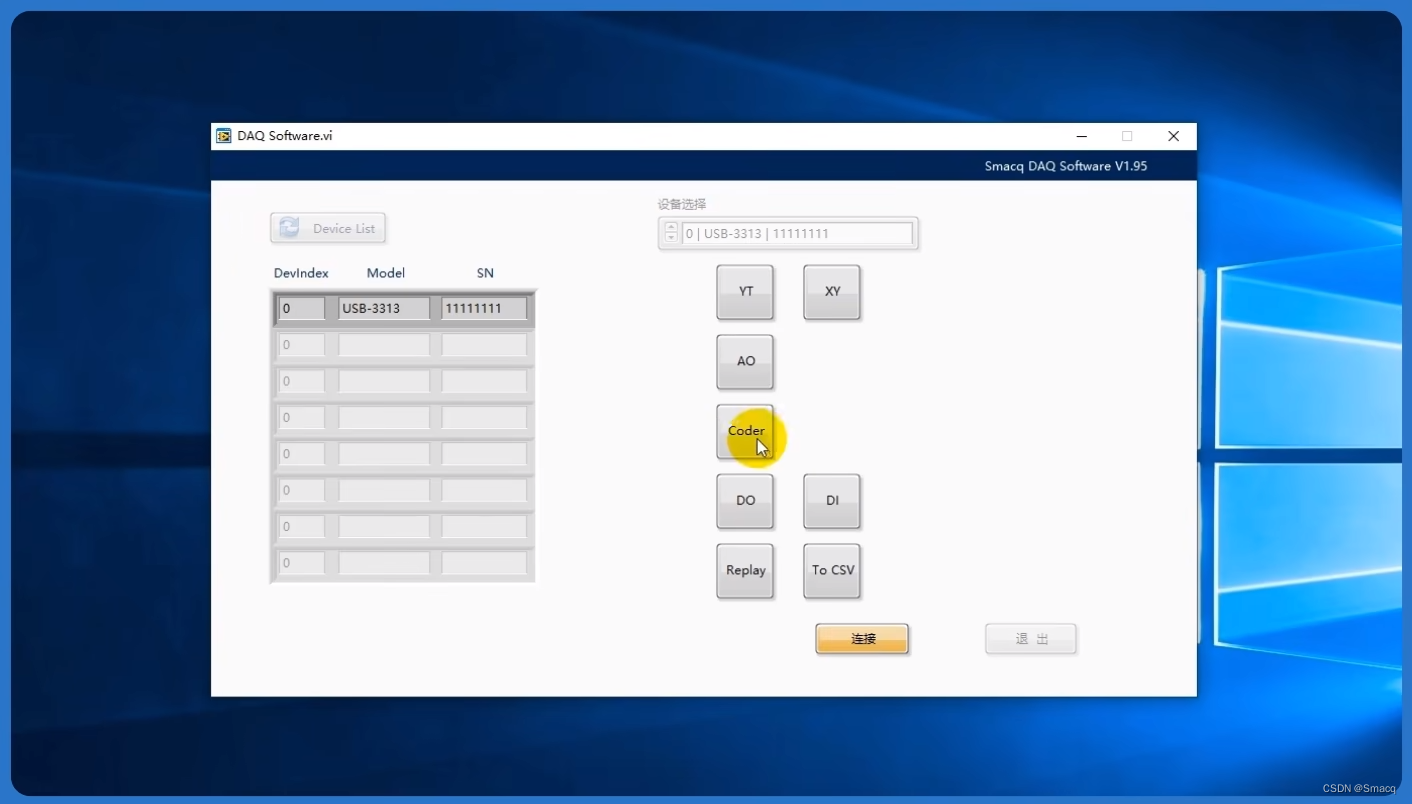
Task: Minimize the DAQ Software window
Action: [x=1082, y=136]
